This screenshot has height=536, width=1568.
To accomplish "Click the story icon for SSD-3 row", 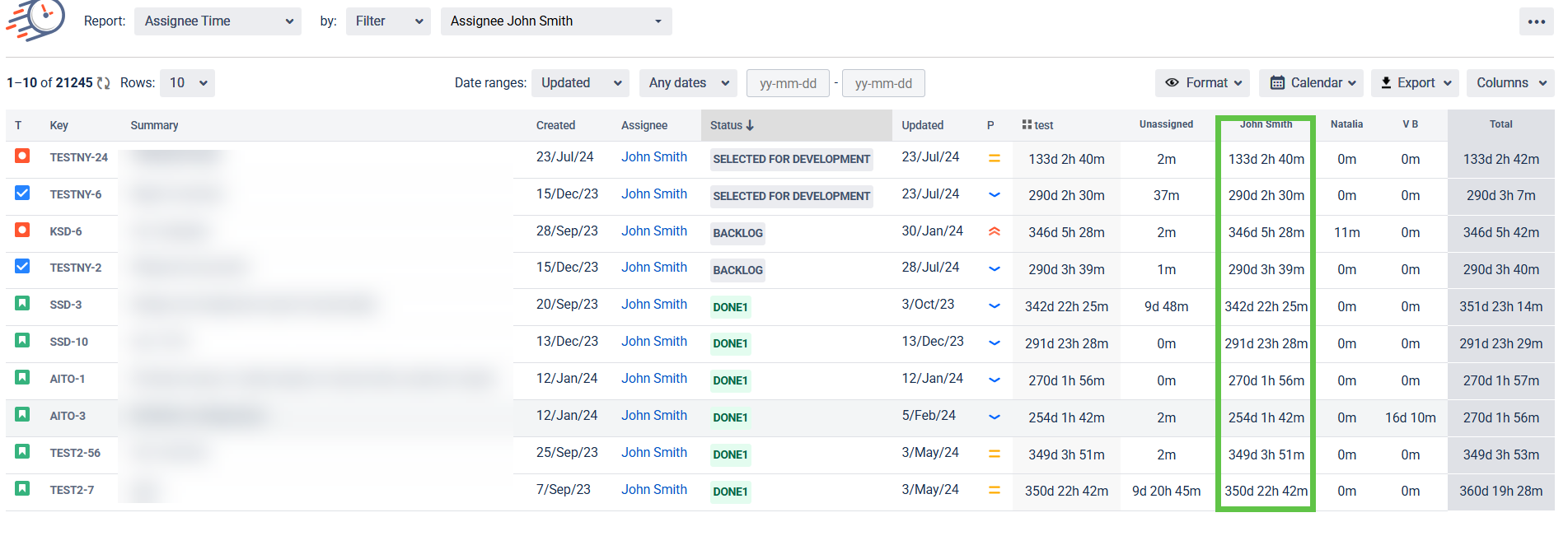I will point(22,304).
